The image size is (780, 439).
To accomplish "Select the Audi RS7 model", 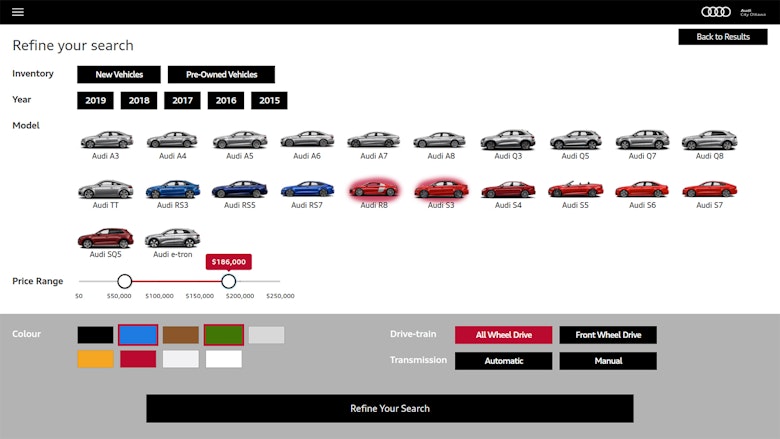I will [307, 189].
